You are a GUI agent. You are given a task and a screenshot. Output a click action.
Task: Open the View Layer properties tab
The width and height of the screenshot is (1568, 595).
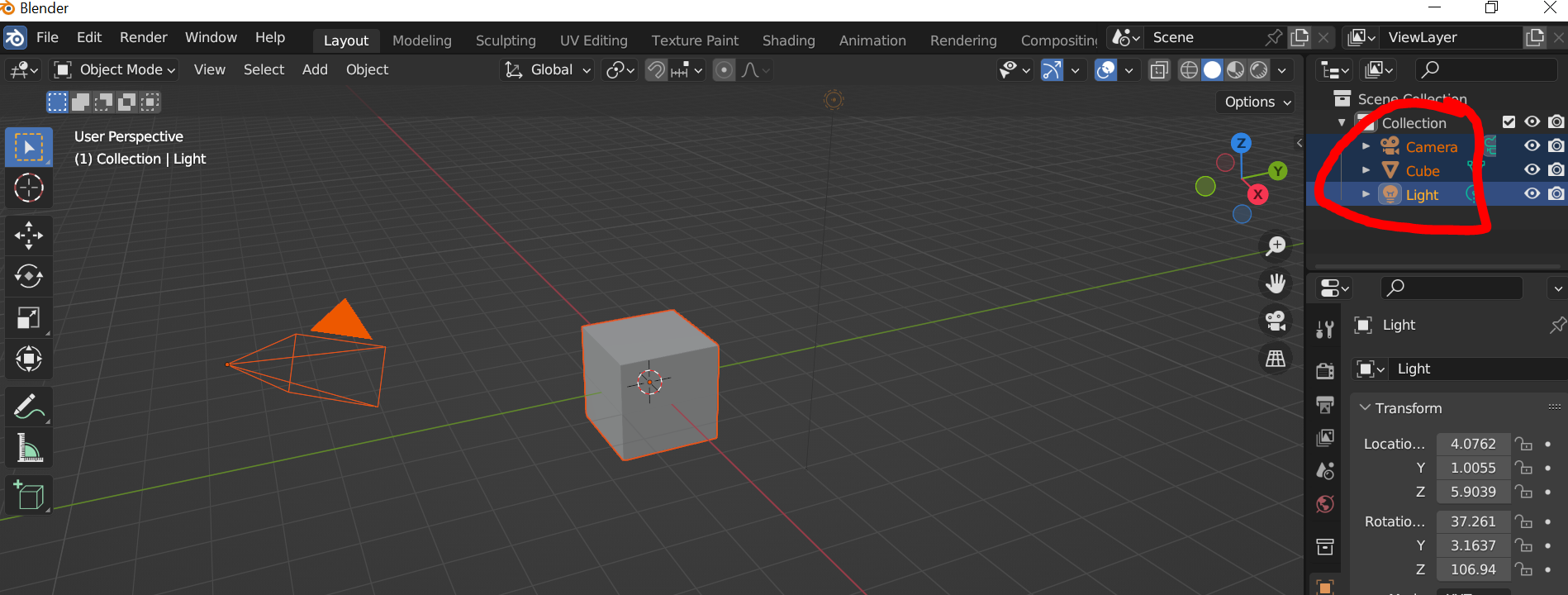point(1325,437)
